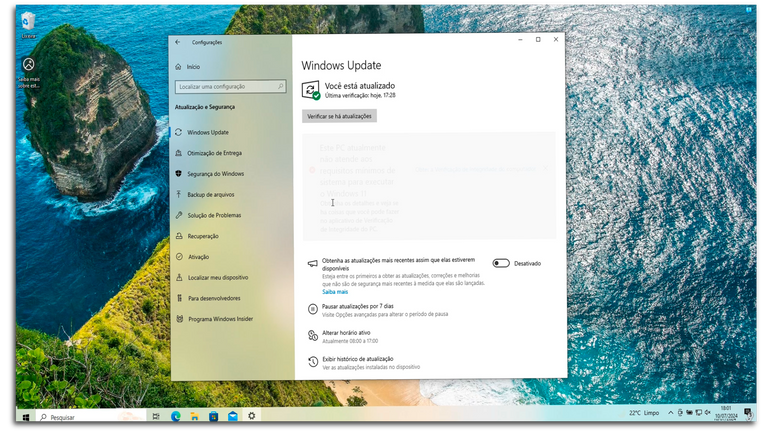Click the network tray icon
This screenshot has width=768, height=432.
[x=699, y=413]
